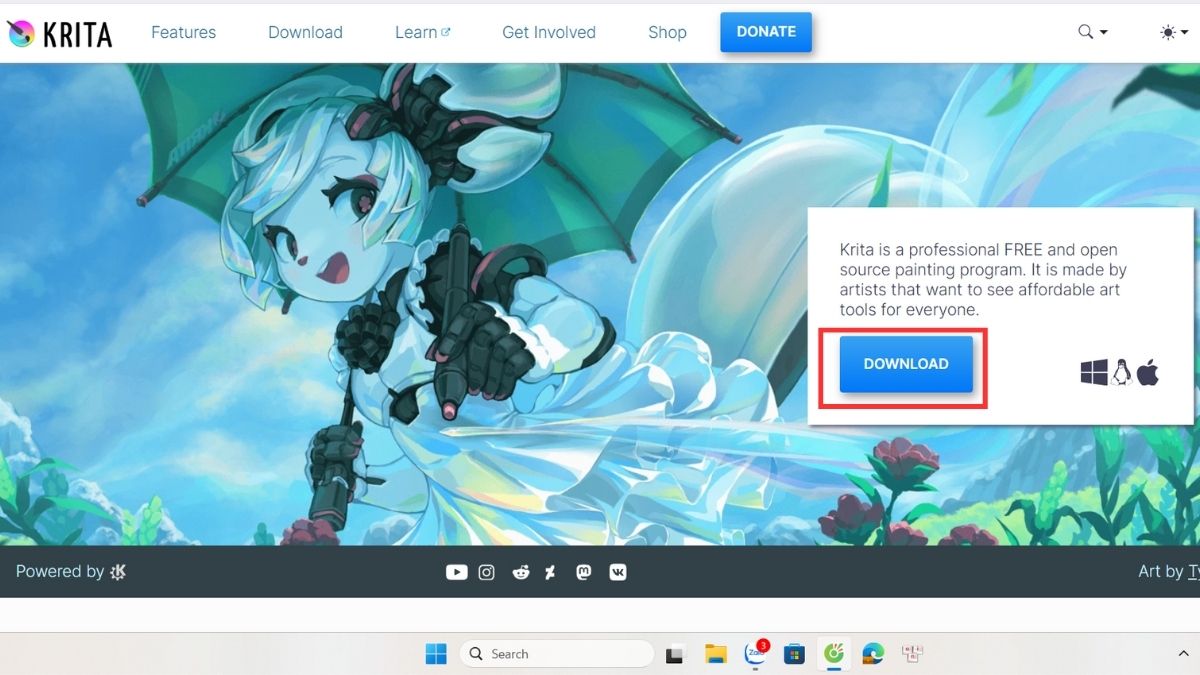Click the Apple logo in the info card
This screenshot has height=675, width=1200.
(x=1147, y=373)
